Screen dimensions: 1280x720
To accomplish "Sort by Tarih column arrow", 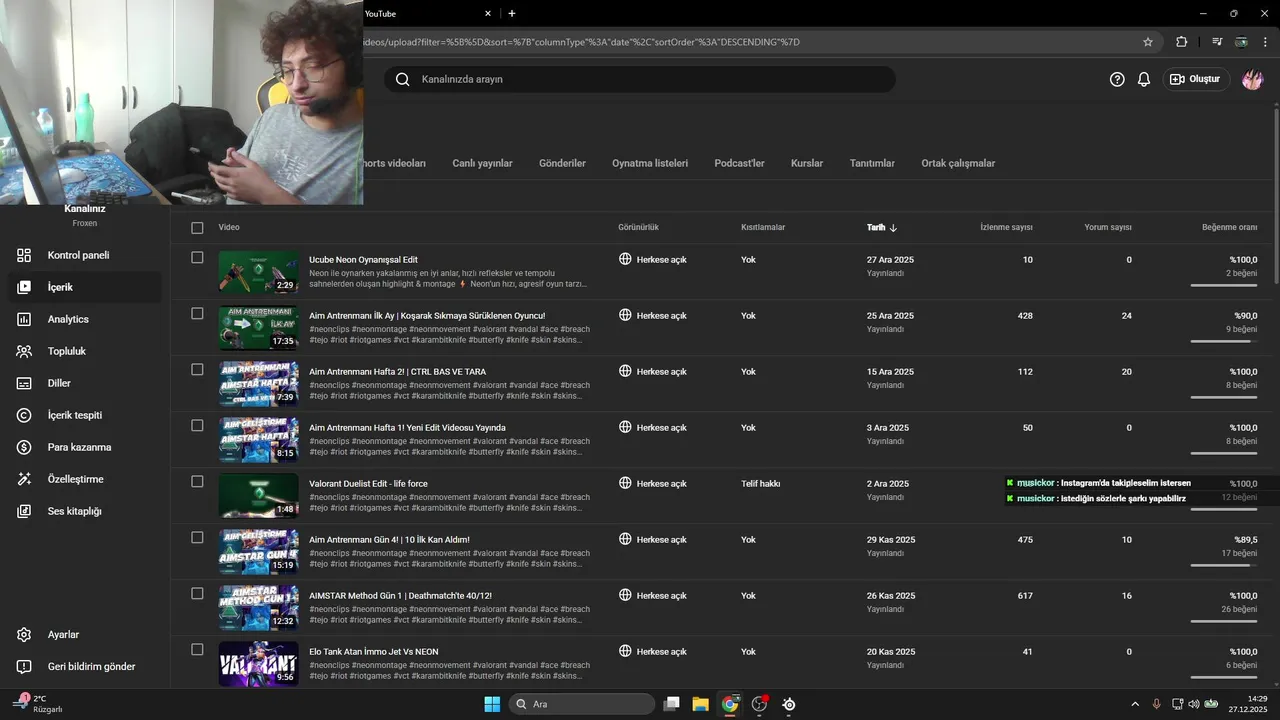I will (x=893, y=228).
